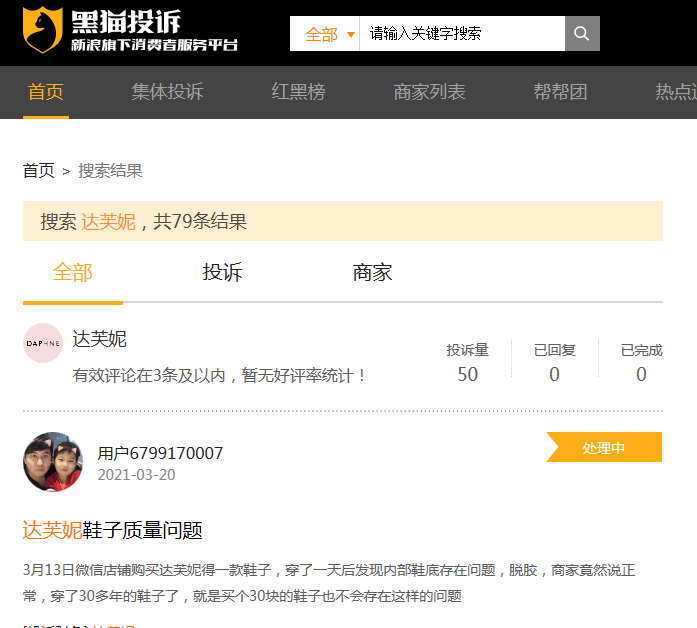Click the complaint description starting 3月13日
The width and height of the screenshot is (697, 628).
click(x=329, y=583)
